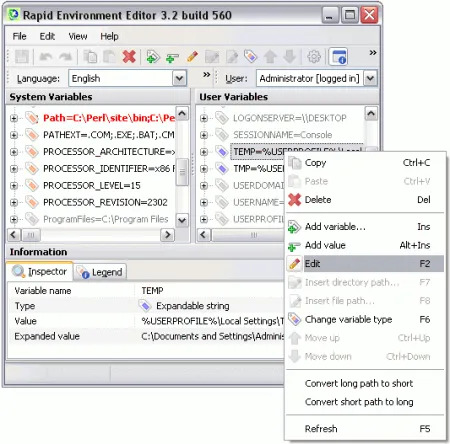The image size is (450, 444).
Task: Open the View menu
Action: [x=78, y=36]
